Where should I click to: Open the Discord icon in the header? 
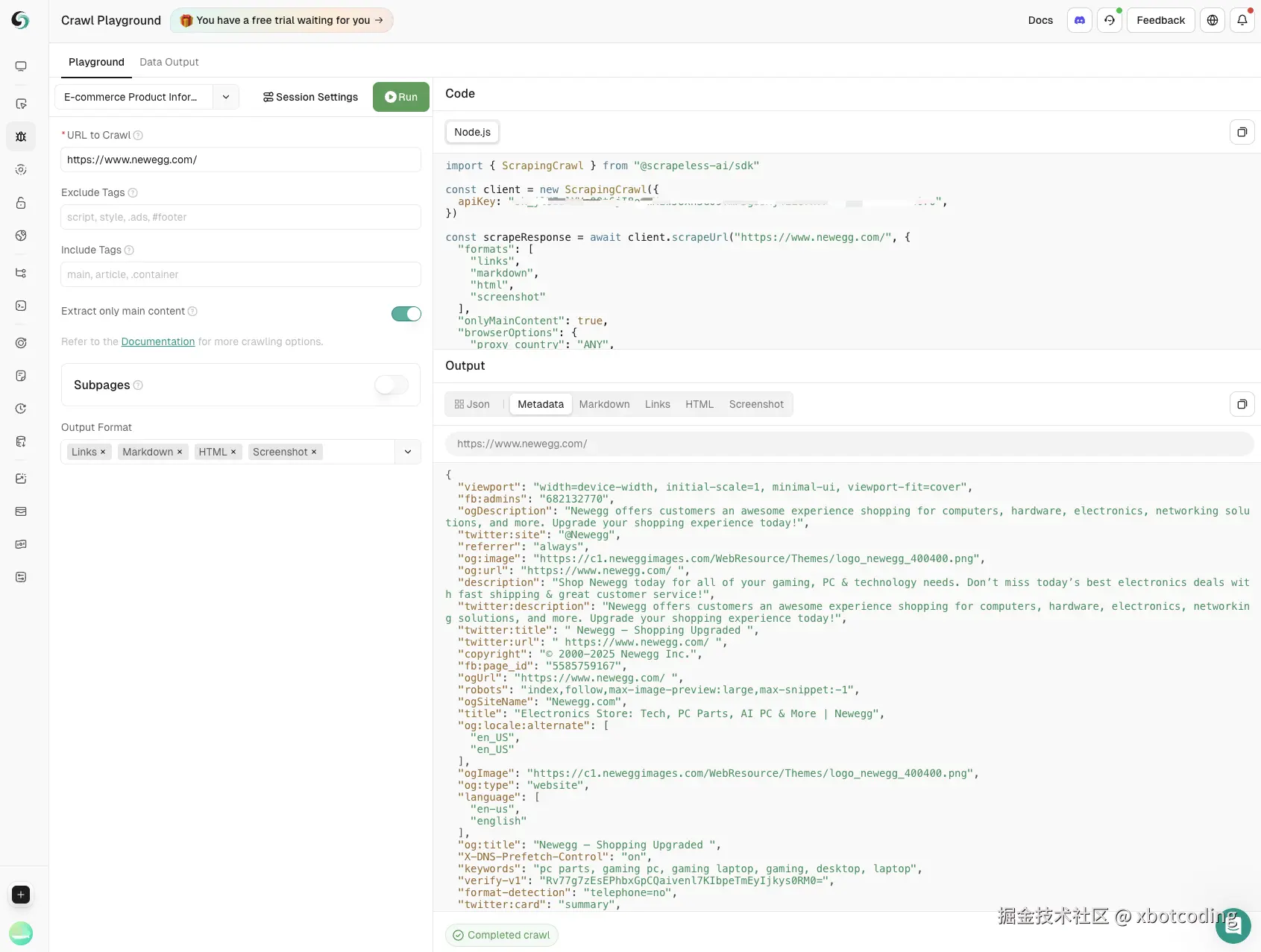(1080, 20)
